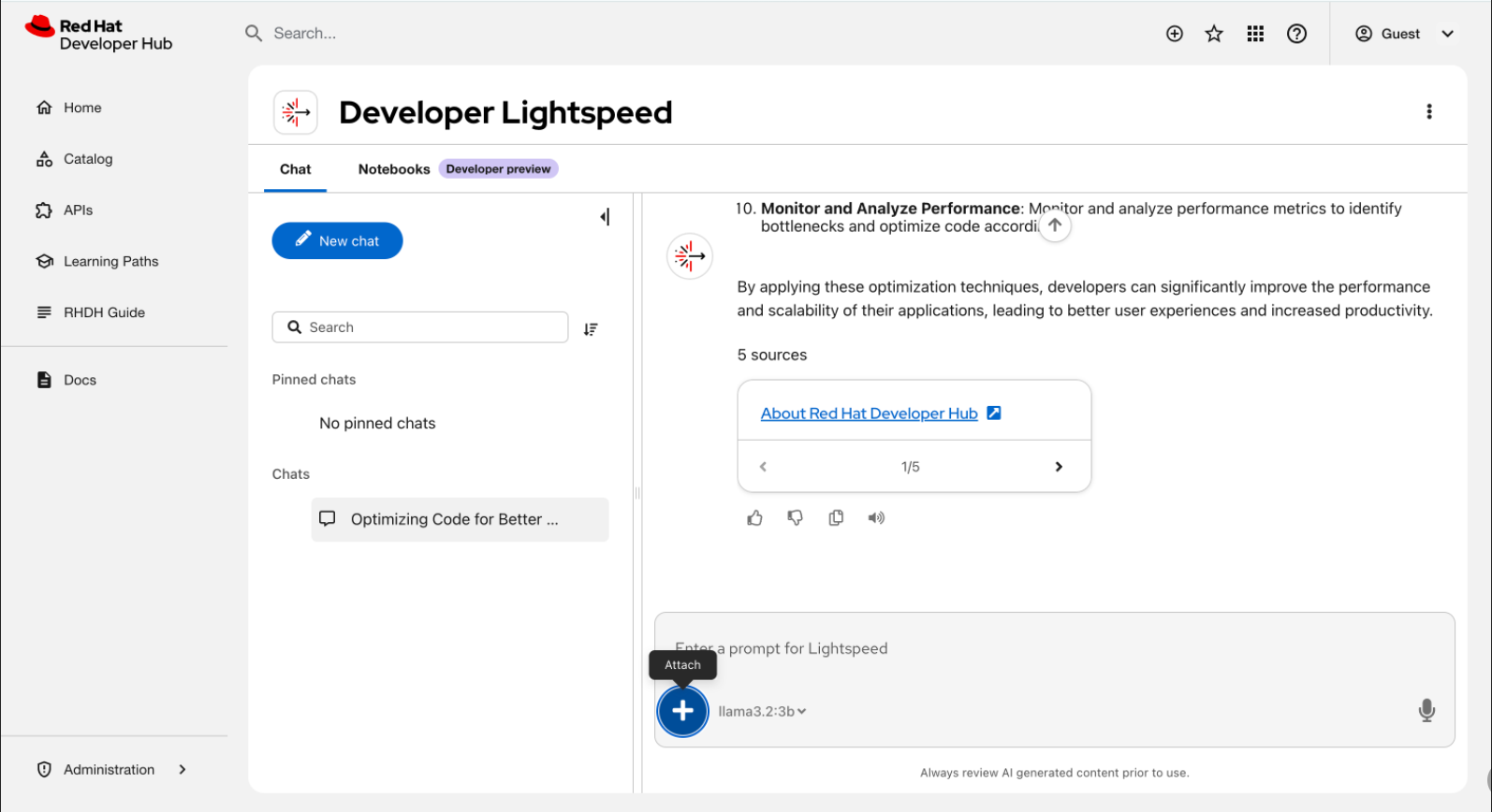Open the help question mark icon

1296,34
